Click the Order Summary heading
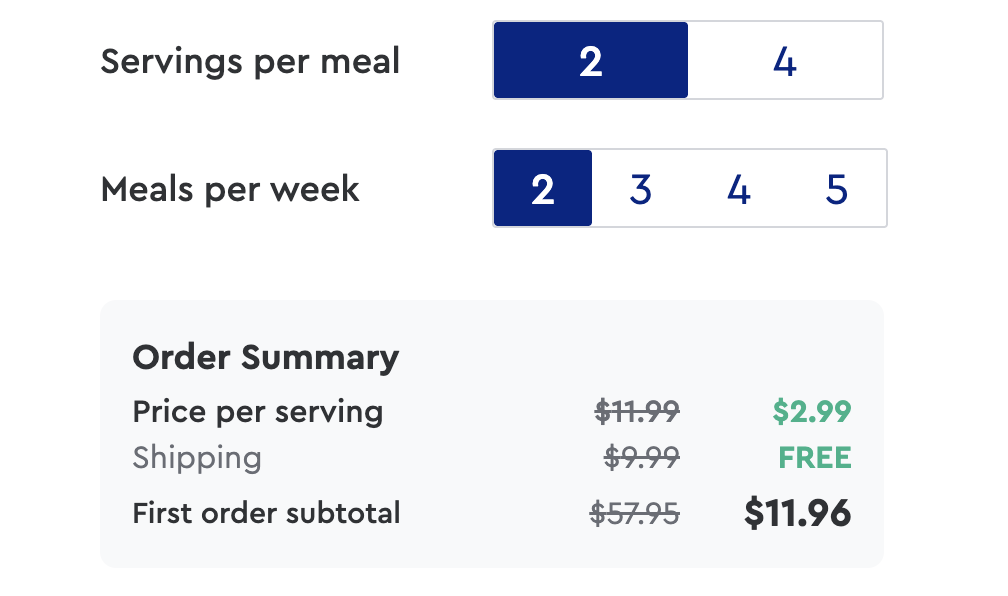 tap(266, 357)
